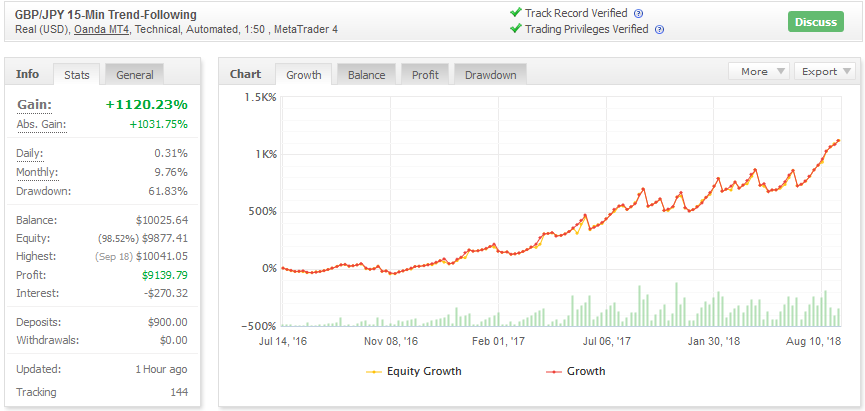Click the $9877.41 equity value
This screenshot has height=411, width=865.
point(165,239)
